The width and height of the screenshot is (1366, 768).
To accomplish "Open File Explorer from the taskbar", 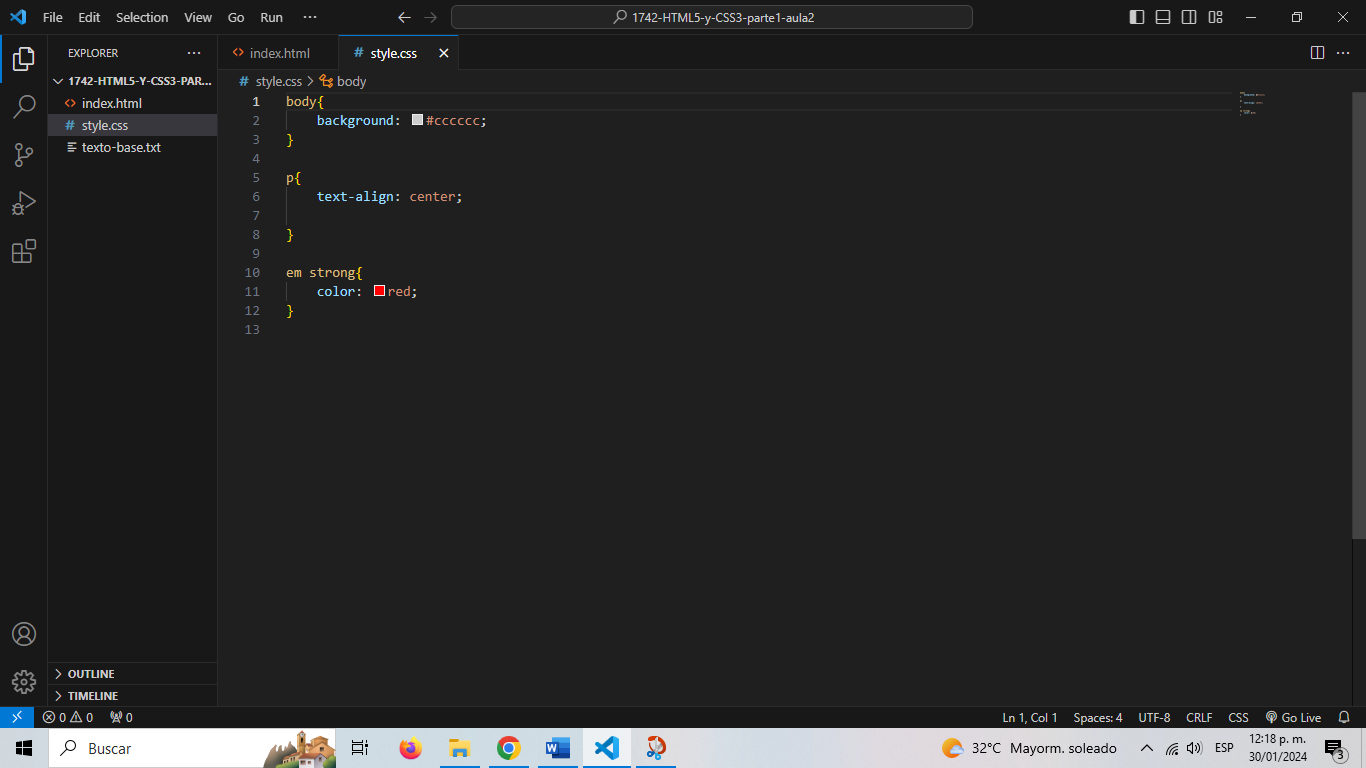I will (459, 748).
